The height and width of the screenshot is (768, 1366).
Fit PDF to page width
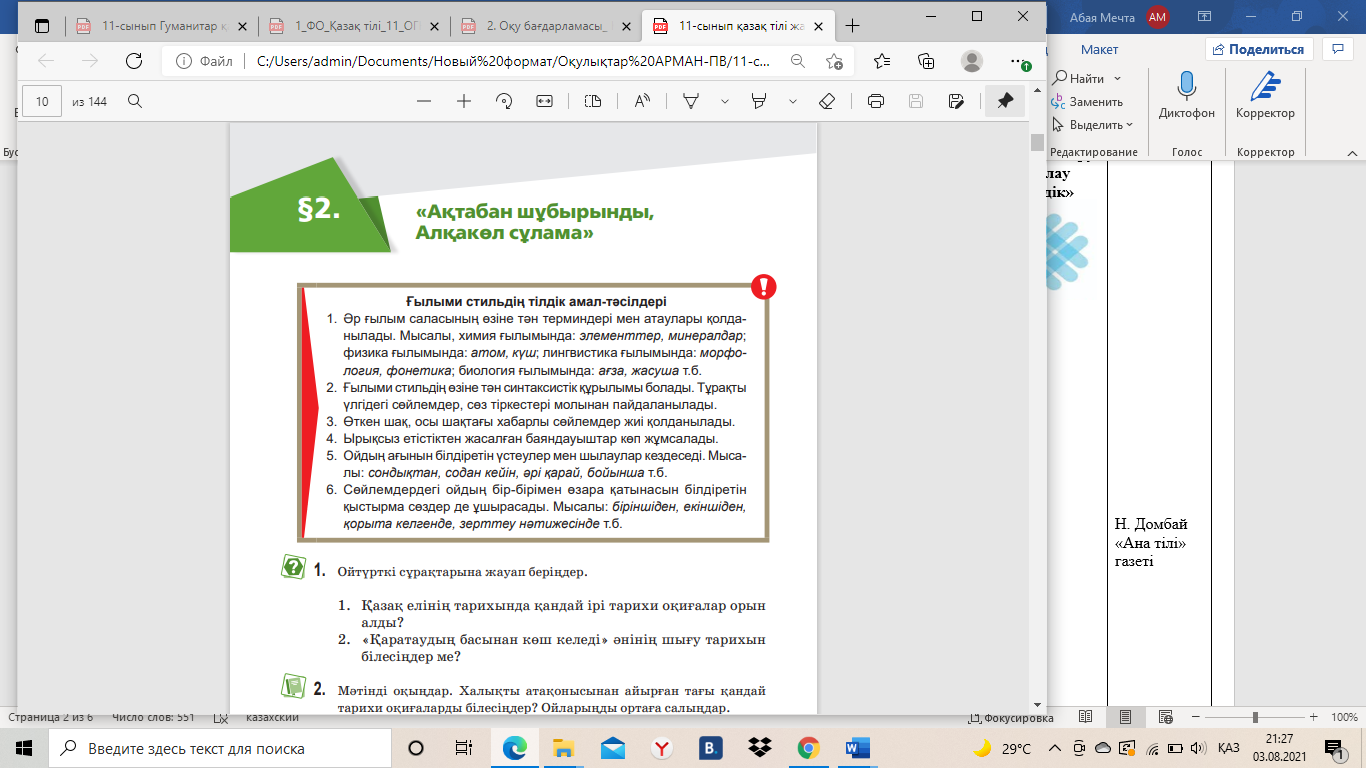coord(544,101)
